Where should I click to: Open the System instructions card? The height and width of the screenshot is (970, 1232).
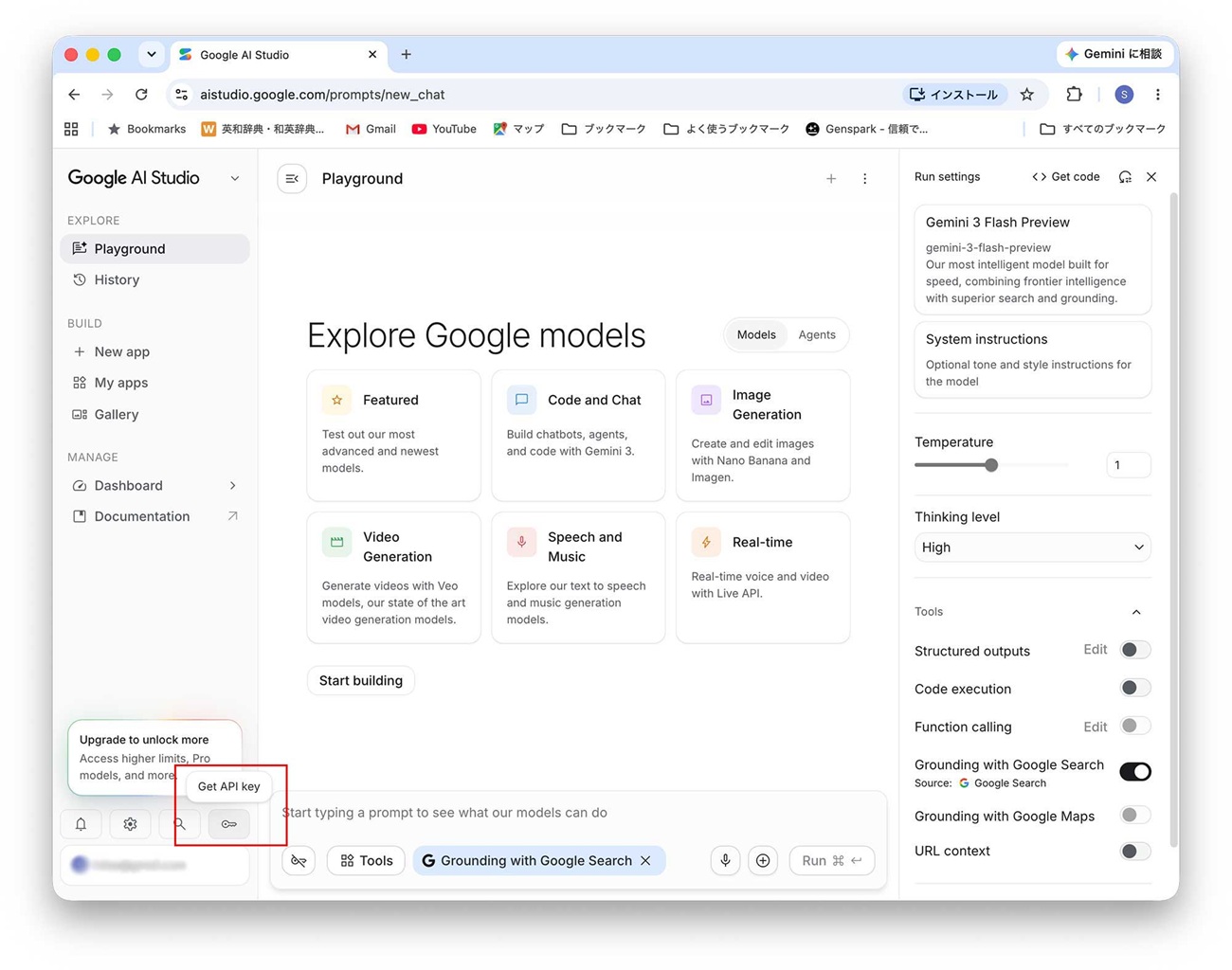[x=1033, y=360]
